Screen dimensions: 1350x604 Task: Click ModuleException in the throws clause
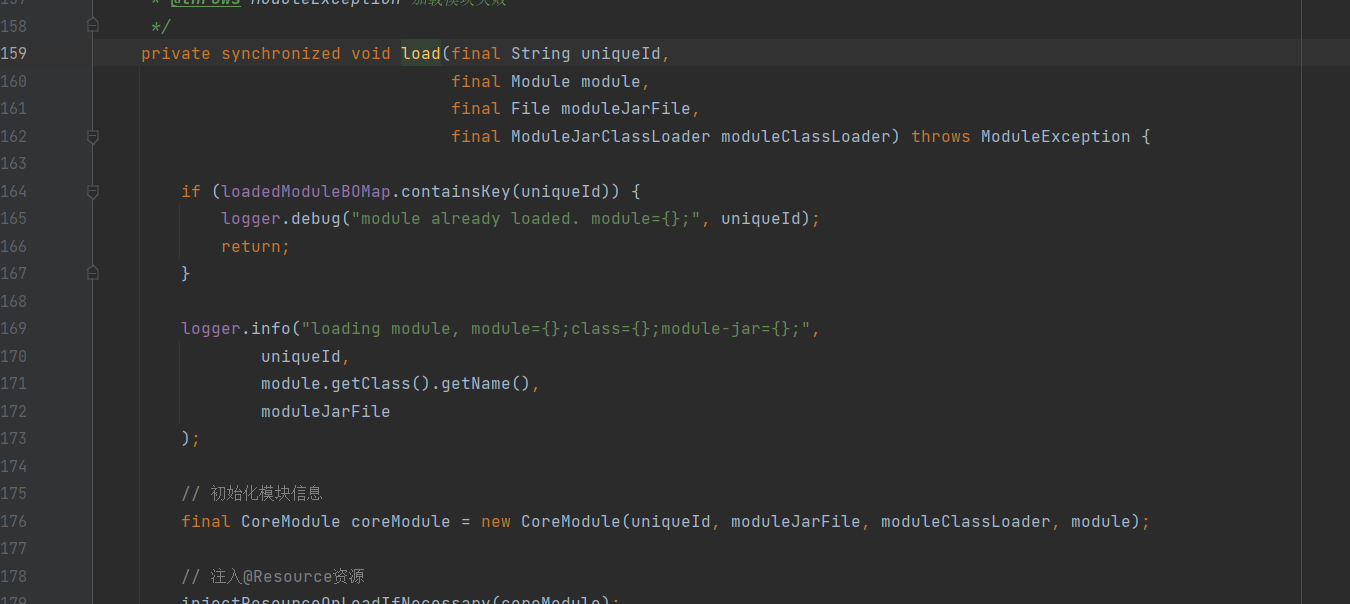(1055, 136)
